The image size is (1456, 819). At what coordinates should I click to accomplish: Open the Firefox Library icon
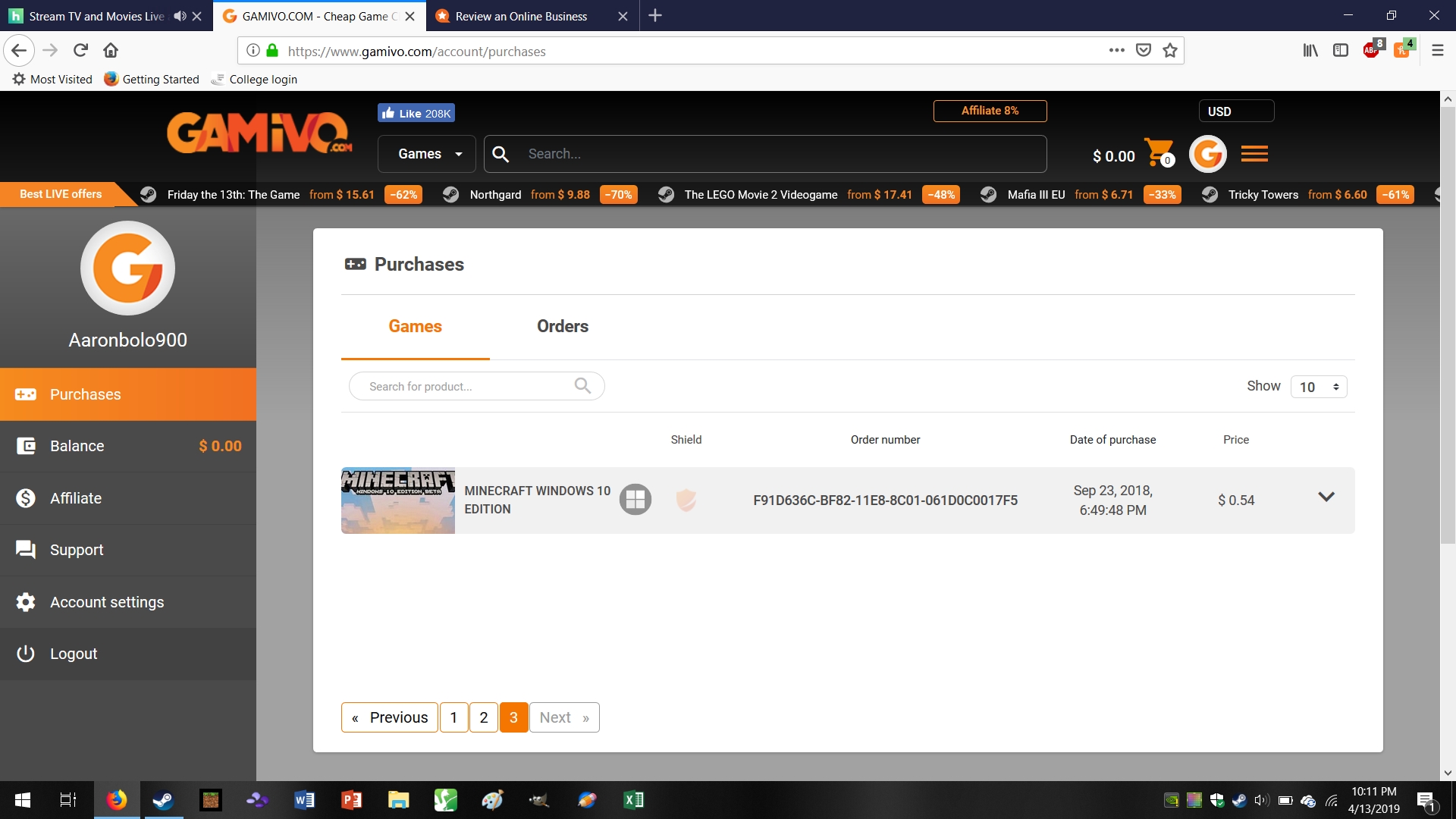(1310, 50)
